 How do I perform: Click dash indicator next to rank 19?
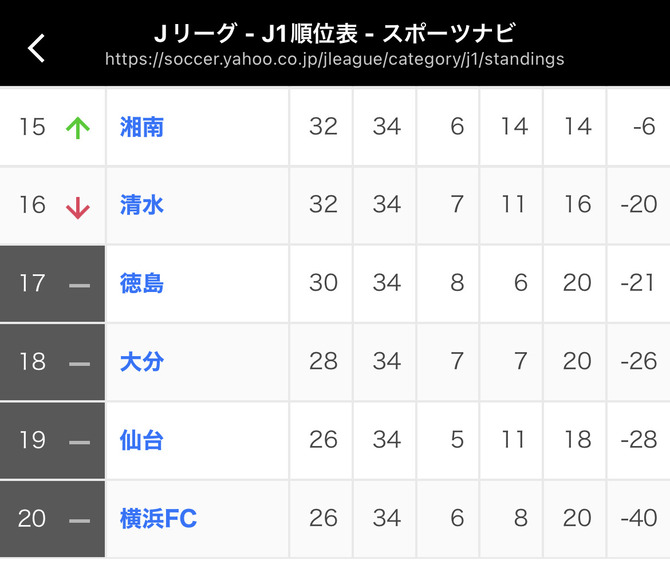point(79,443)
